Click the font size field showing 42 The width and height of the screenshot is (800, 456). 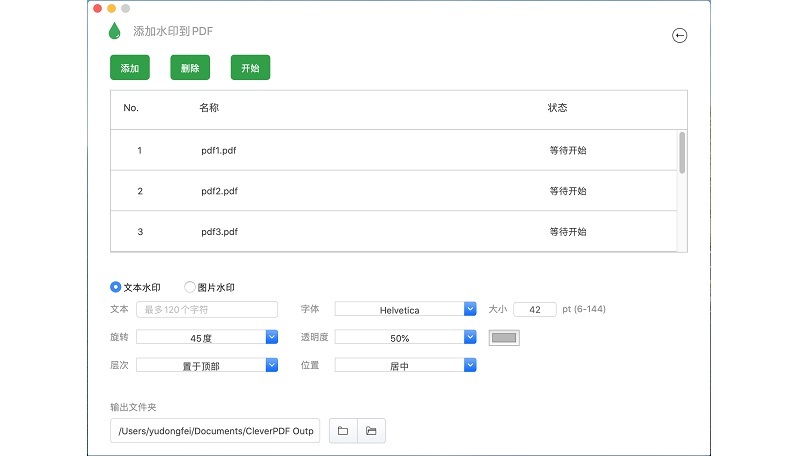coord(535,310)
